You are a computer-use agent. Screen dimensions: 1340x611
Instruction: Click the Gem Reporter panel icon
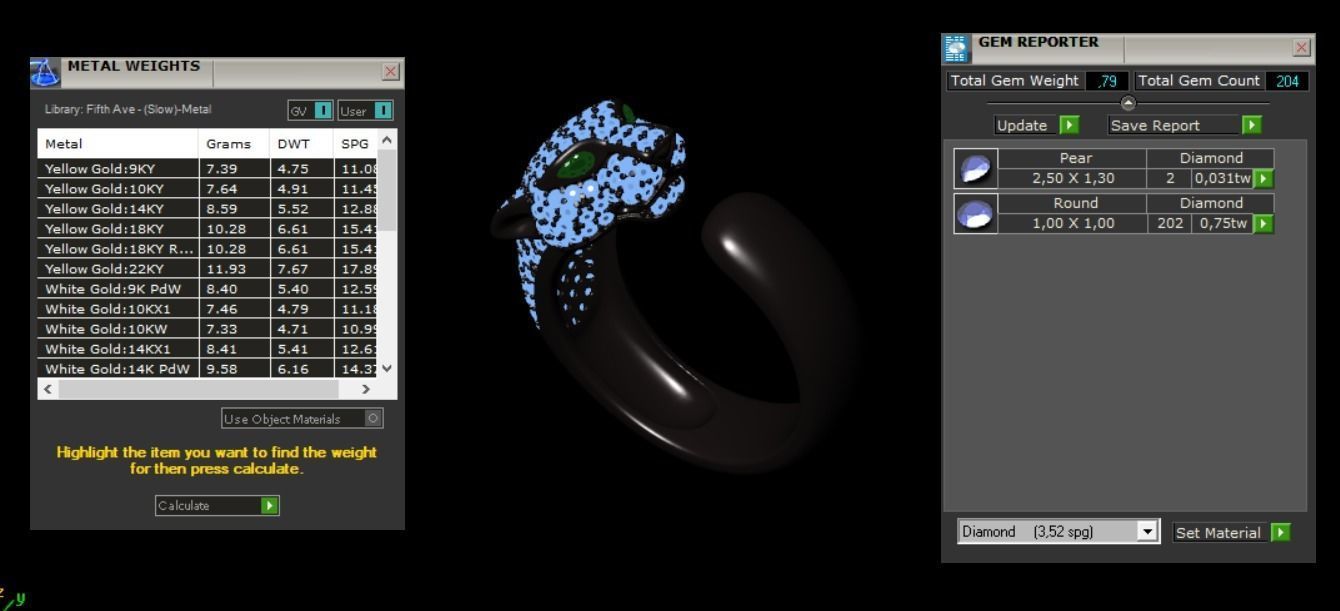point(956,48)
